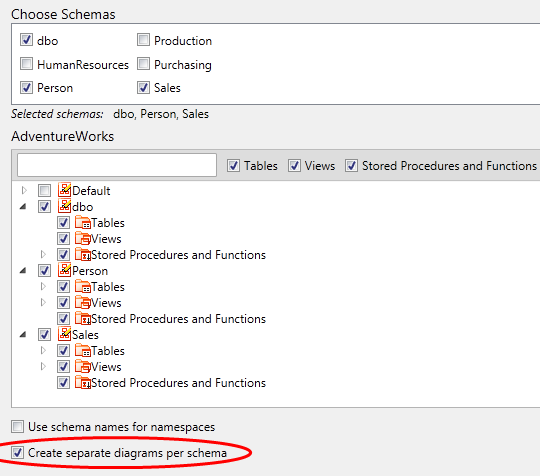Image resolution: width=540 pixels, height=476 pixels.
Task: Click Views folder icon under Sales
Action: 83,366
